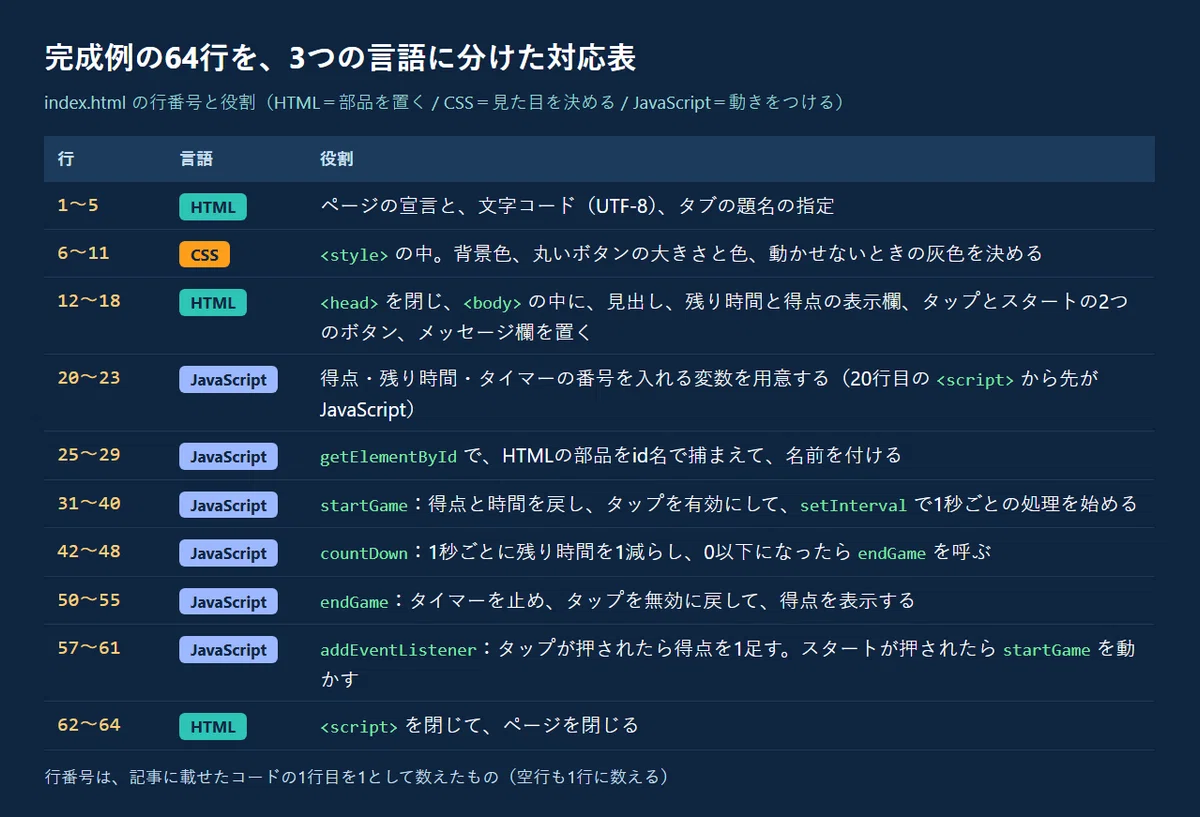Click "<script>" in the 62〜64 row

359,728
